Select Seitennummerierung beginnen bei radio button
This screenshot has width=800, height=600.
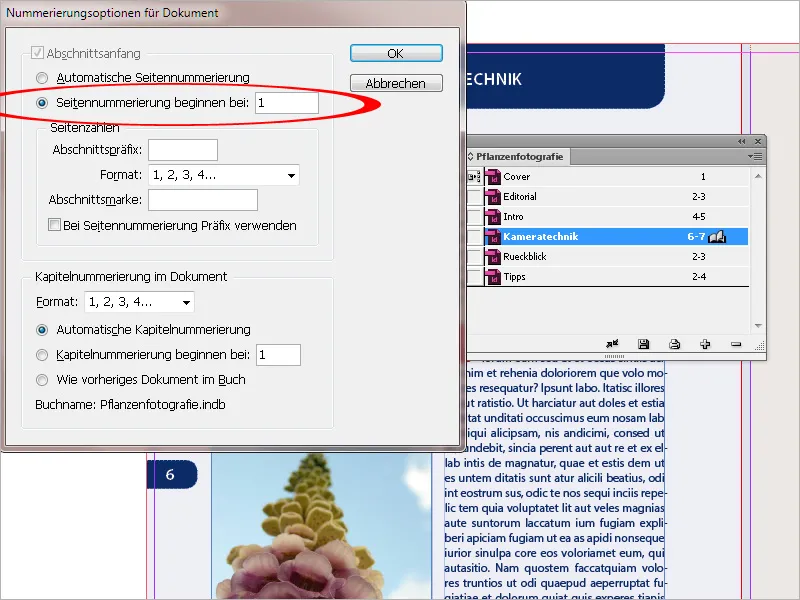click(42, 103)
